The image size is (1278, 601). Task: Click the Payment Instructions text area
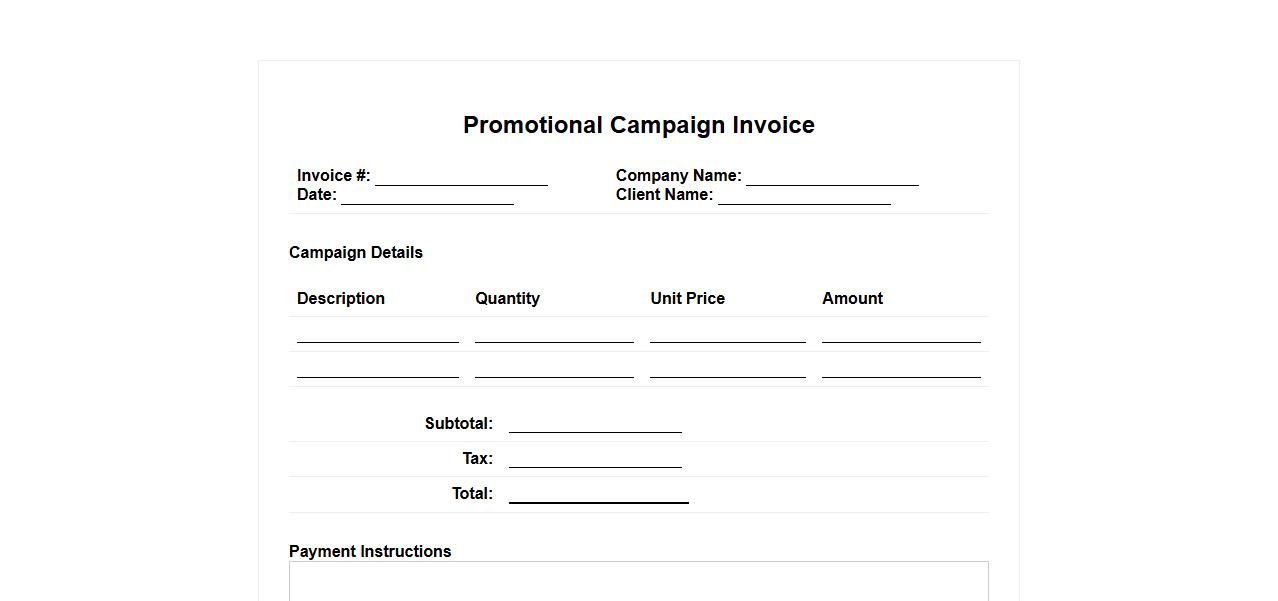pyautogui.click(x=638, y=582)
